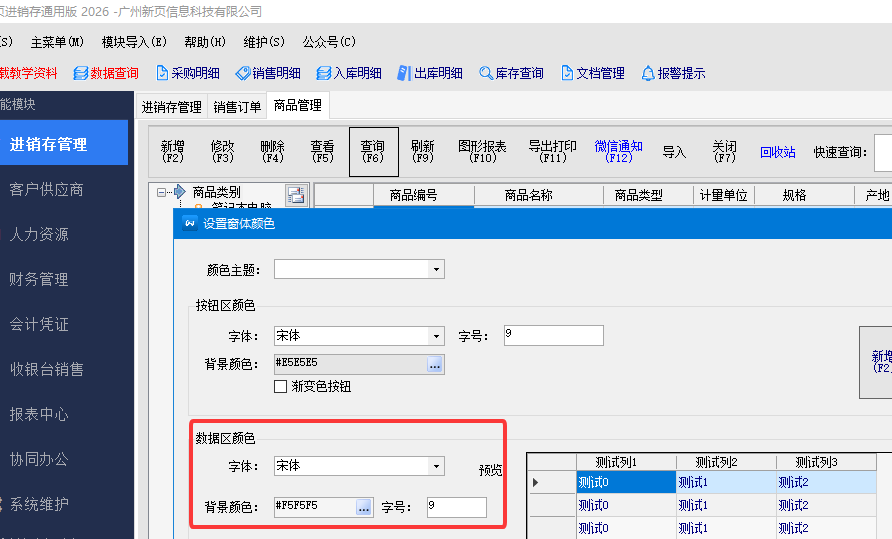
Task: Pick button background color #E5E5E5 ellipsis
Action: pos(435,365)
